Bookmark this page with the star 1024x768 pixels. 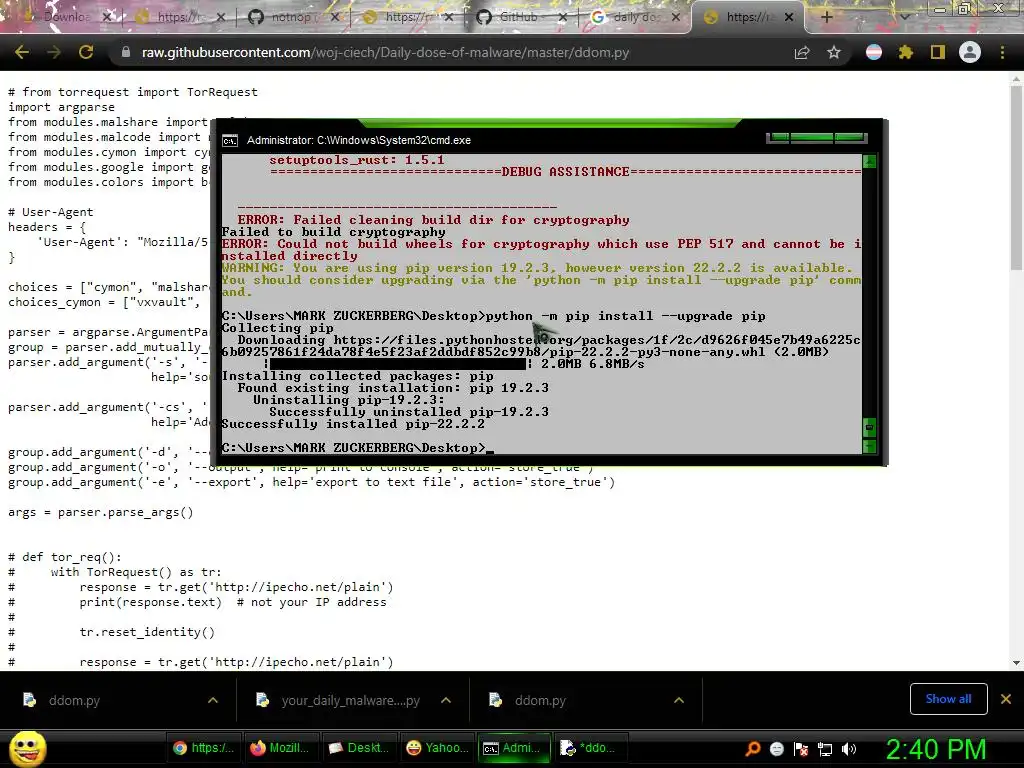[x=833, y=52]
